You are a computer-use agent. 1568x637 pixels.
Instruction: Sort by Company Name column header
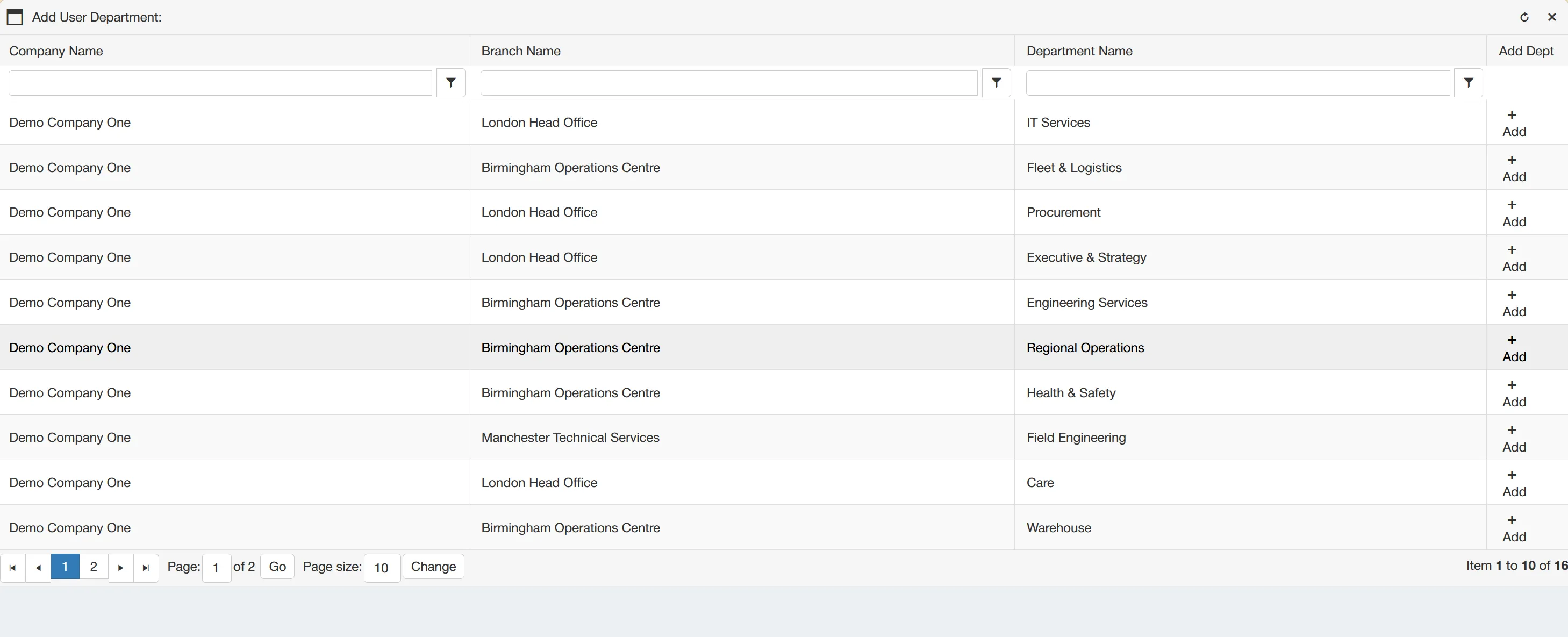56,51
